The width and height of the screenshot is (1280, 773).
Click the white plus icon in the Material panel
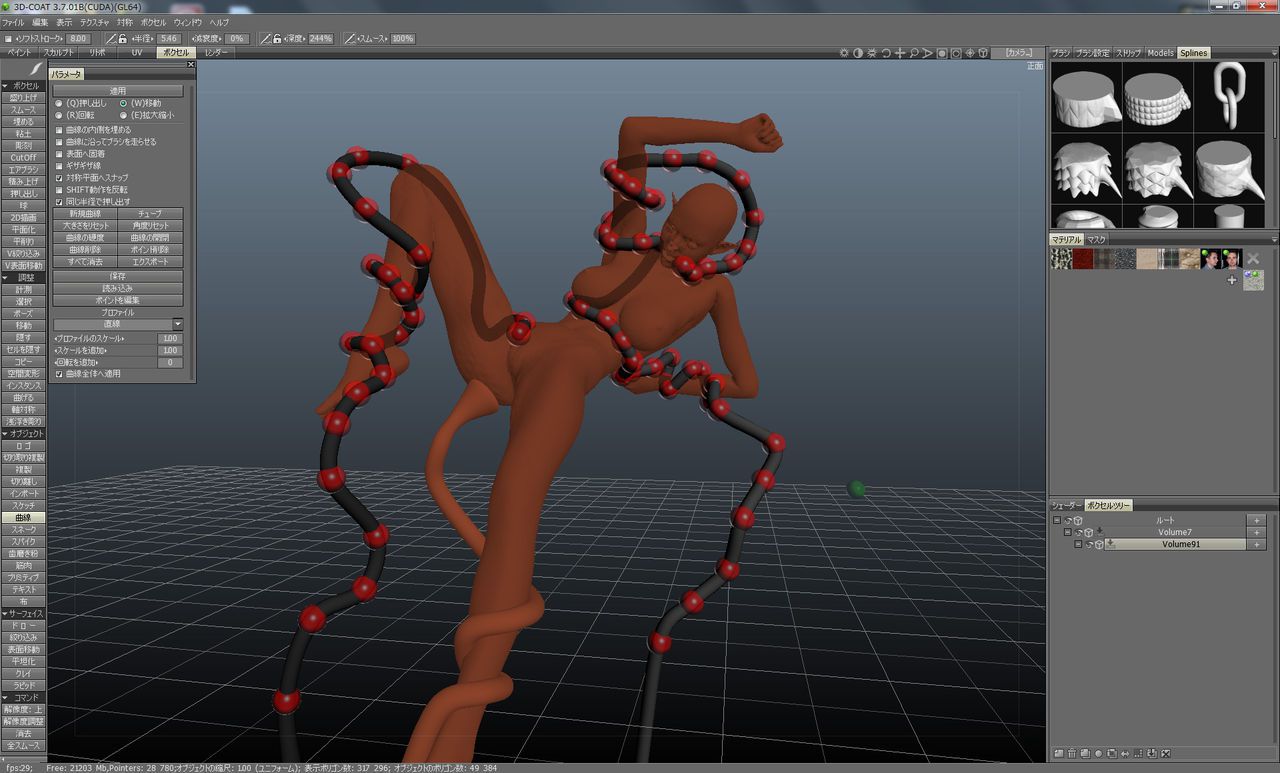[x=1232, y=280]
